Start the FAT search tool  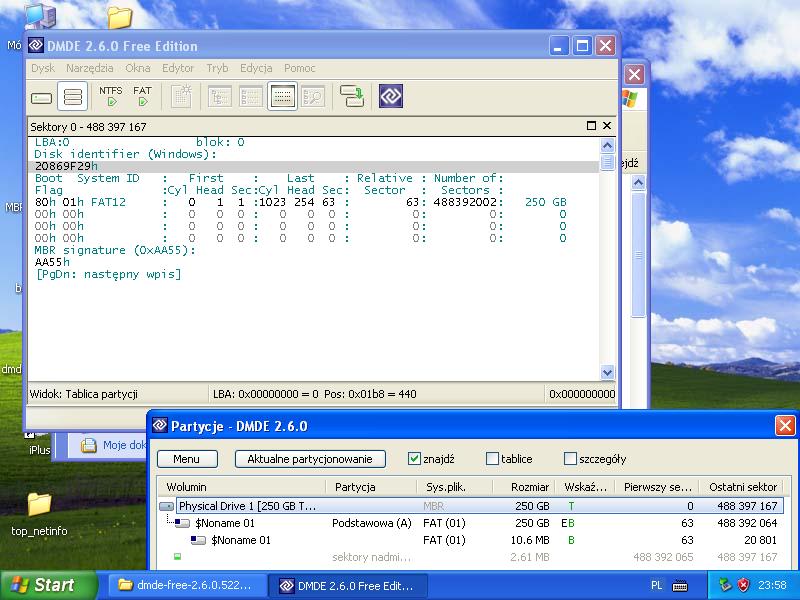[142, 96]
